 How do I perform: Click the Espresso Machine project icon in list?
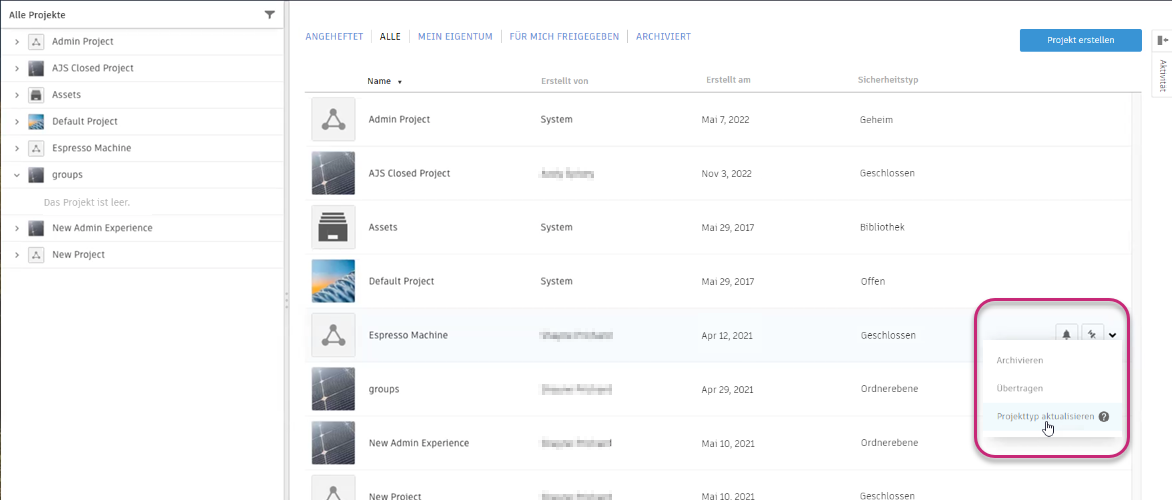332,335
